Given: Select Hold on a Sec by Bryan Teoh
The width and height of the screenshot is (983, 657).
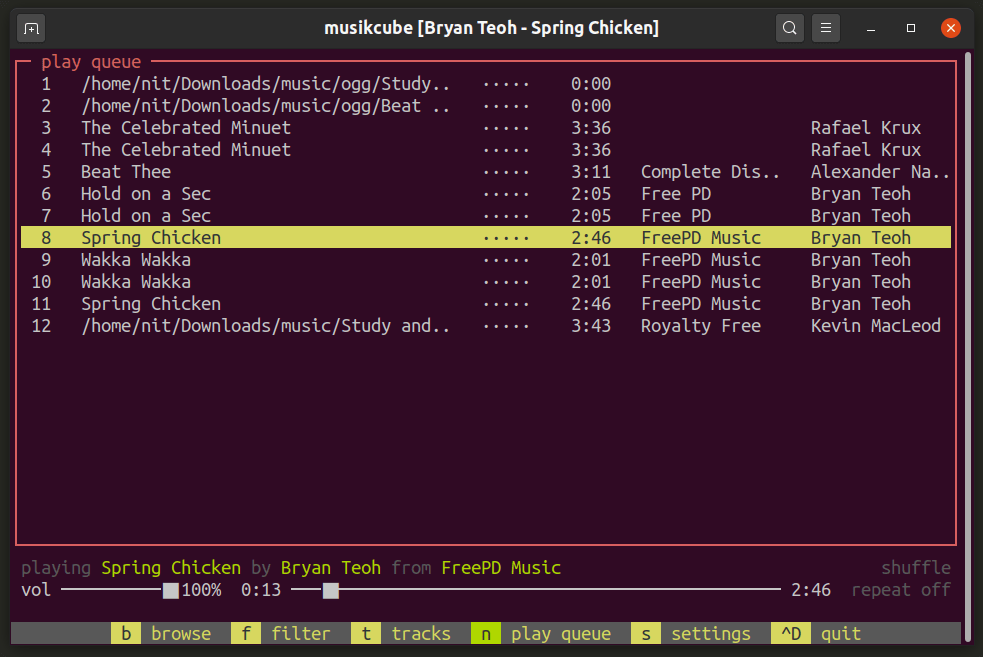Looking at the screenshot, I should pos(145,193).
